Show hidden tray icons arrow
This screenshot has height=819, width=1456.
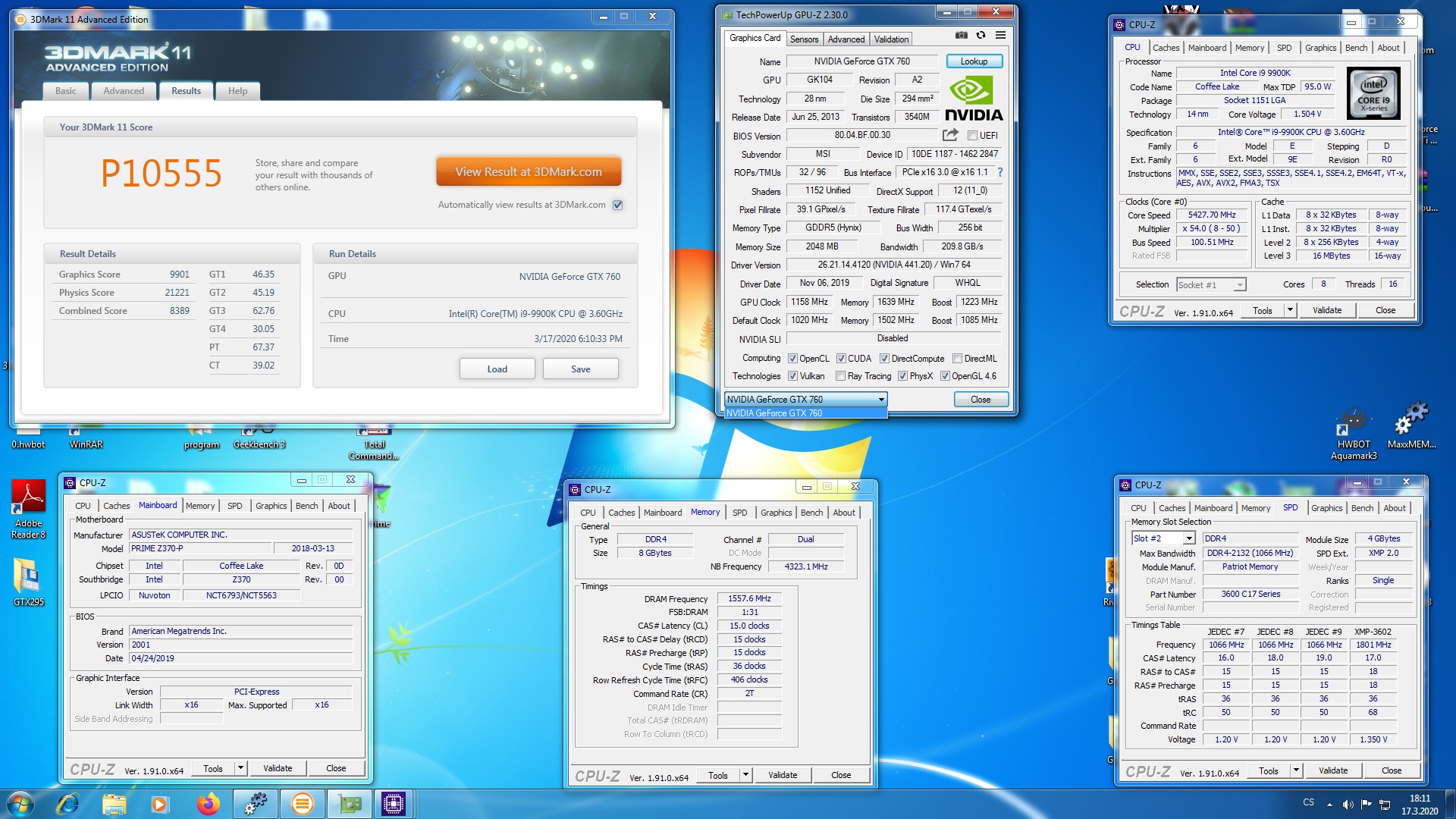(x=1329, y=805)
